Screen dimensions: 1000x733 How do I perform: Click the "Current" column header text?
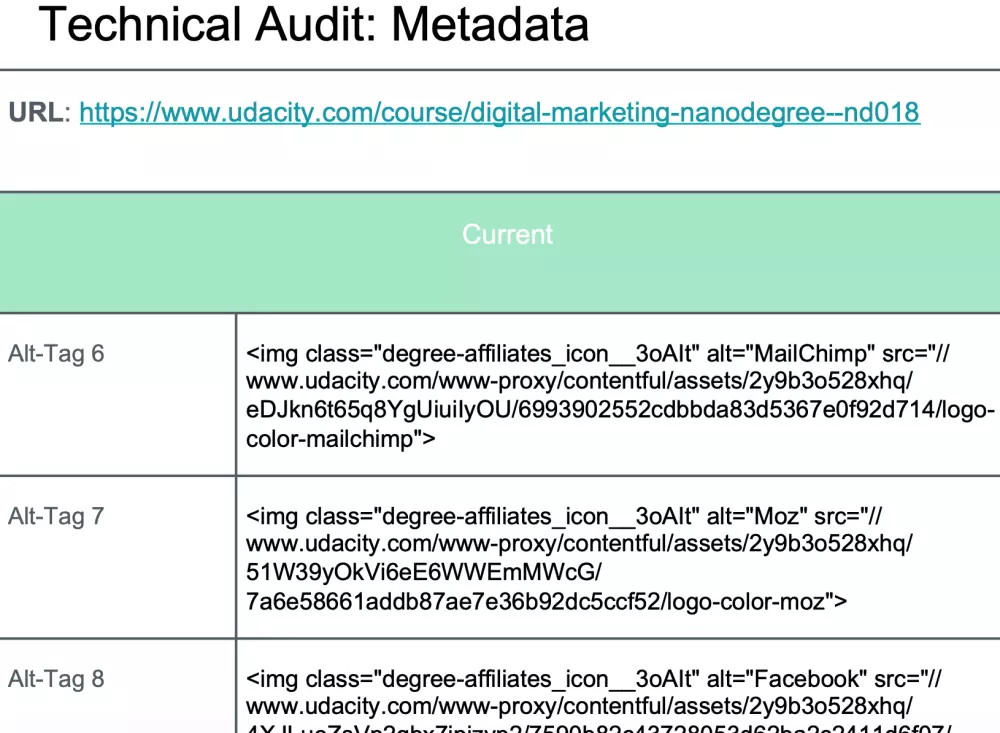[x=507, y=234]
